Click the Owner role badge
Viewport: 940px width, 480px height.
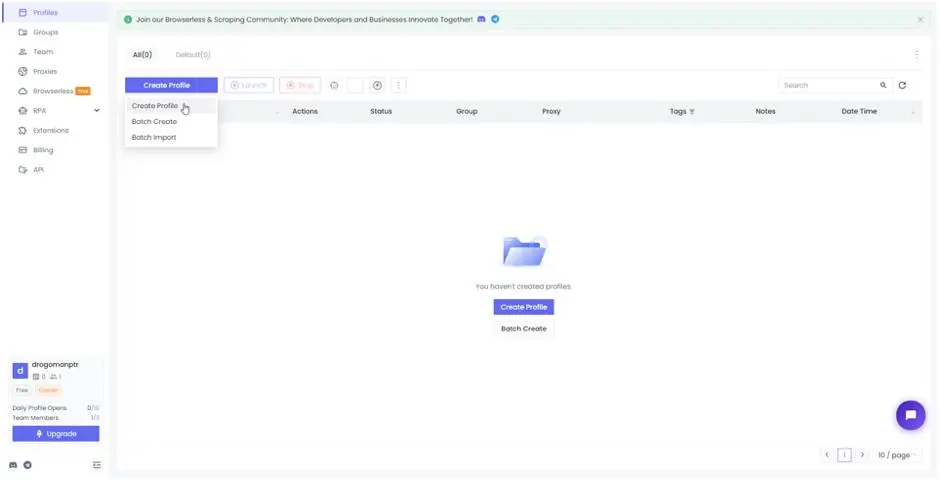tap(48, 390)
